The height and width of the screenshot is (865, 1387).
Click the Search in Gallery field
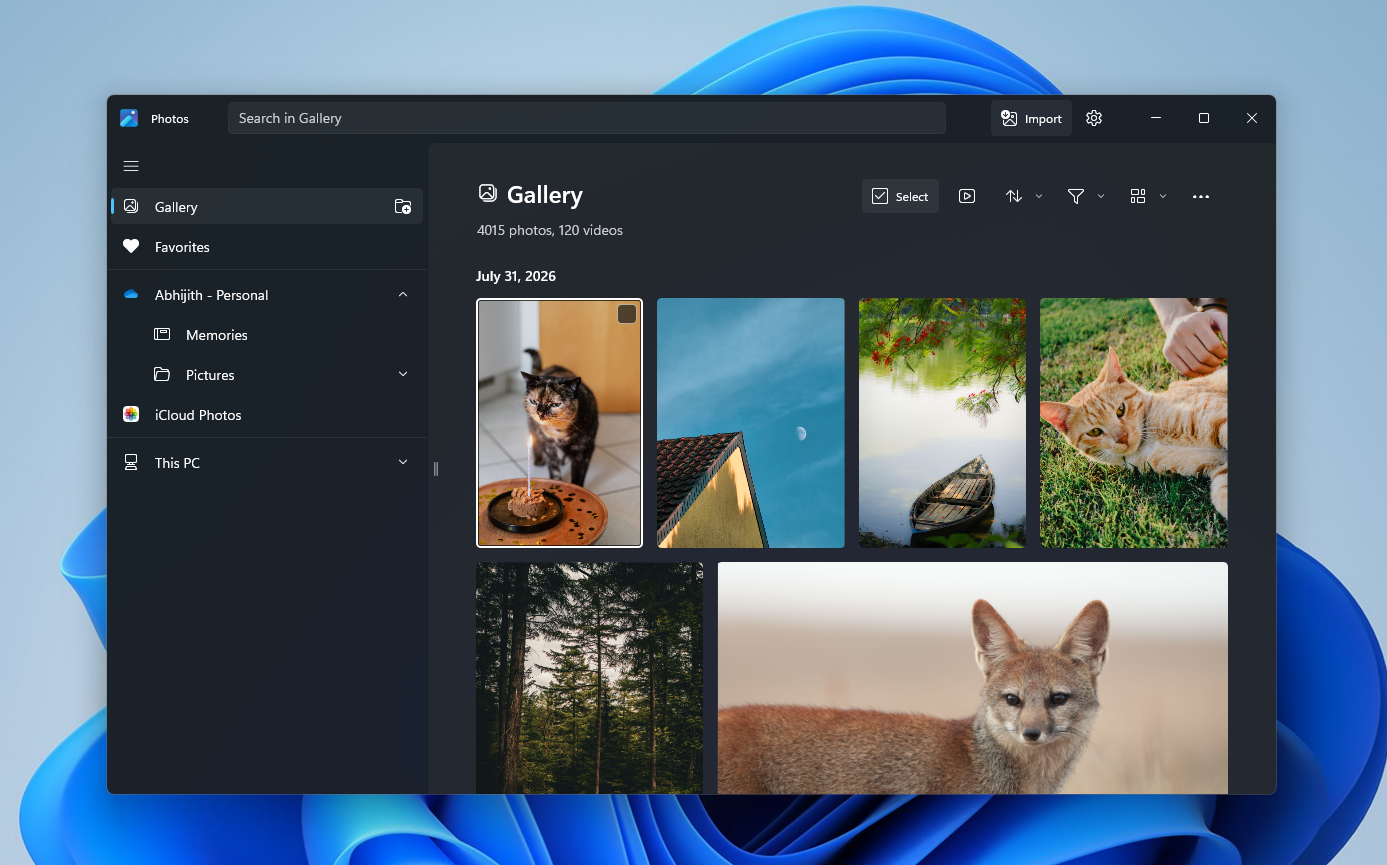click(x=586, y=118)
